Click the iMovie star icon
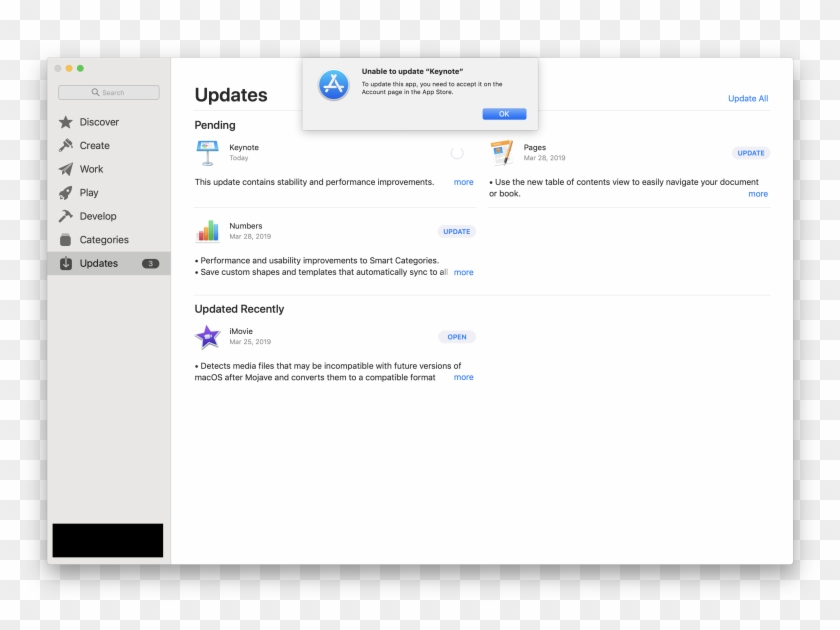The width and height of the screenshot is (840, 630). click(207, 337)
